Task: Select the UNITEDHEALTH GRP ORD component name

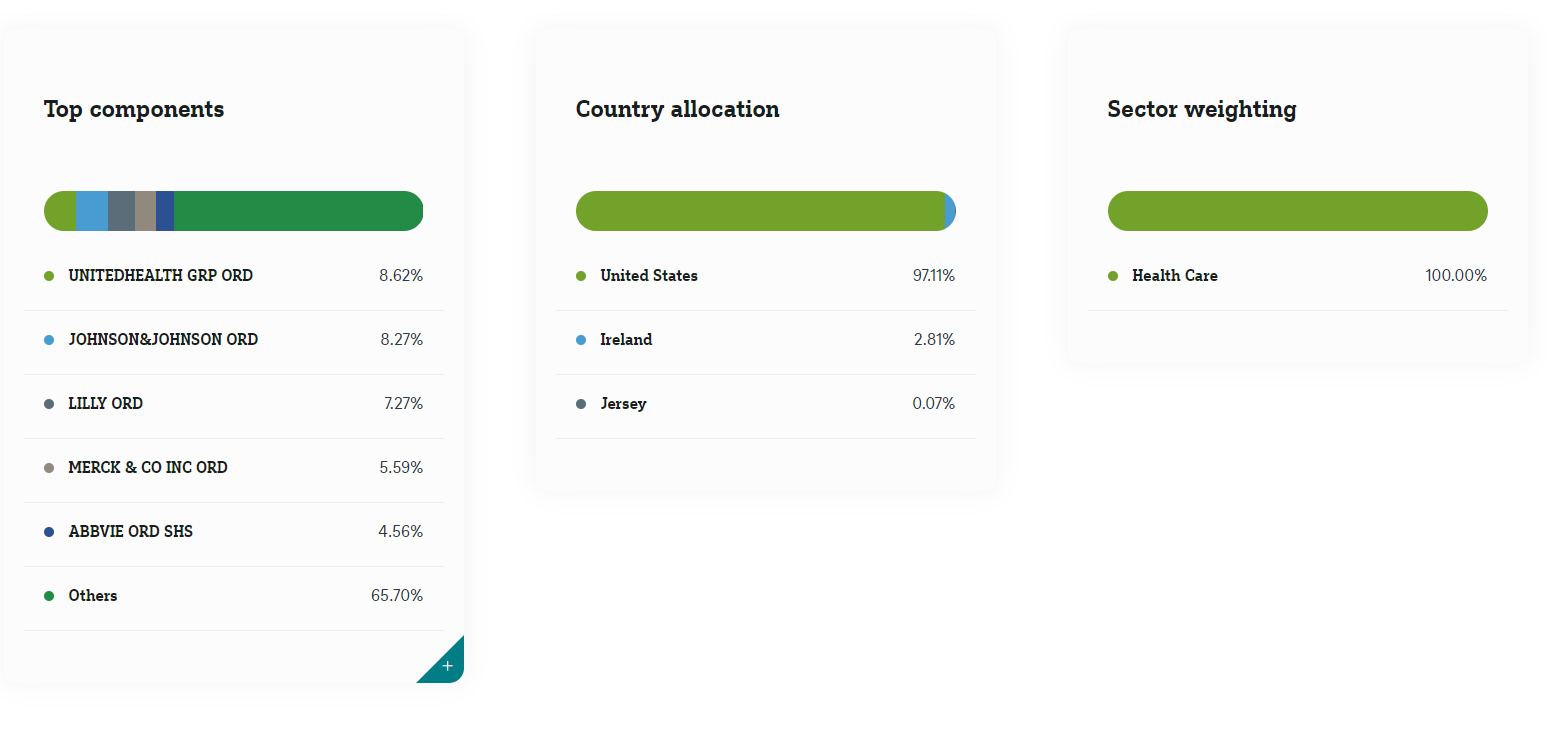Action: coord(160,276)
